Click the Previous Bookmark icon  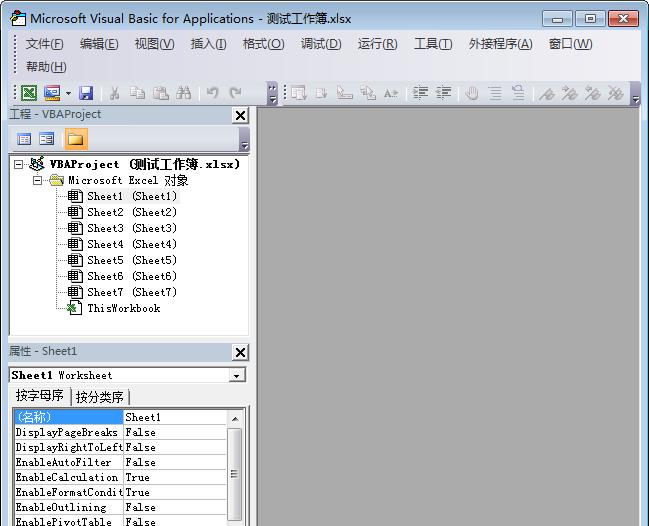(x=592, y=93)
